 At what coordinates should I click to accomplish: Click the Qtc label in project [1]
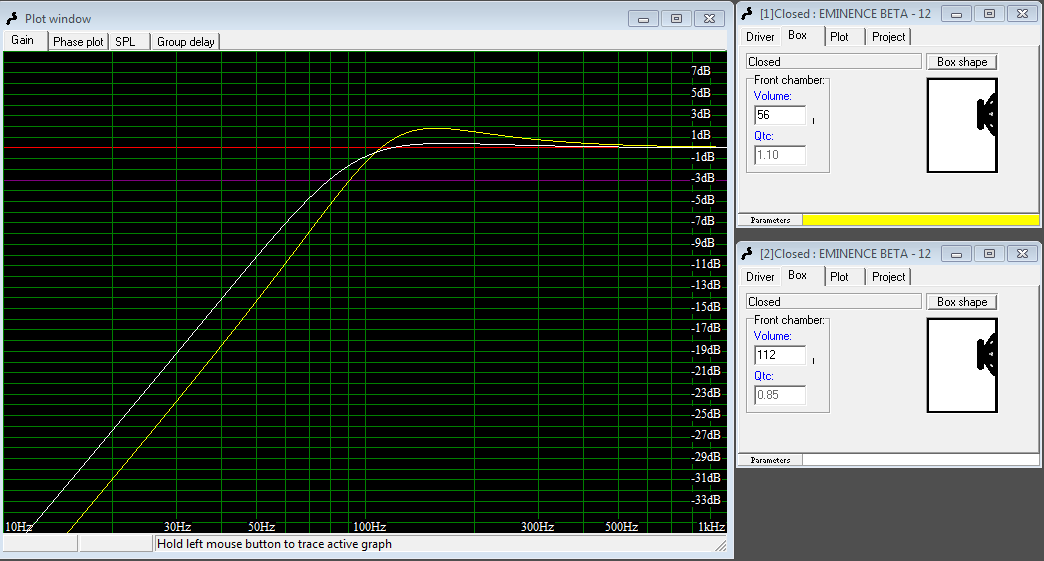pos(764,136)
